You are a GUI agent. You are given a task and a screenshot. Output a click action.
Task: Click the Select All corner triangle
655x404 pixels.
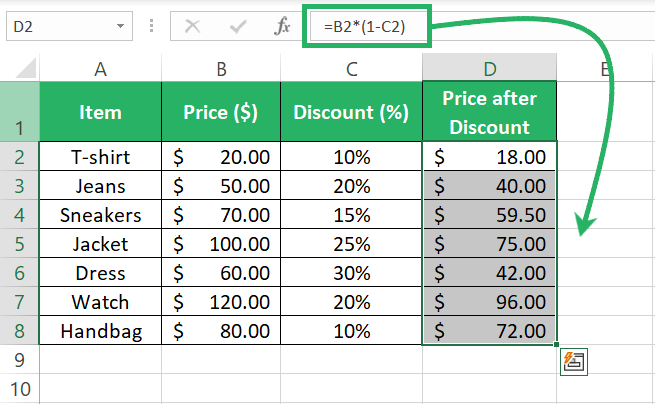26,68
